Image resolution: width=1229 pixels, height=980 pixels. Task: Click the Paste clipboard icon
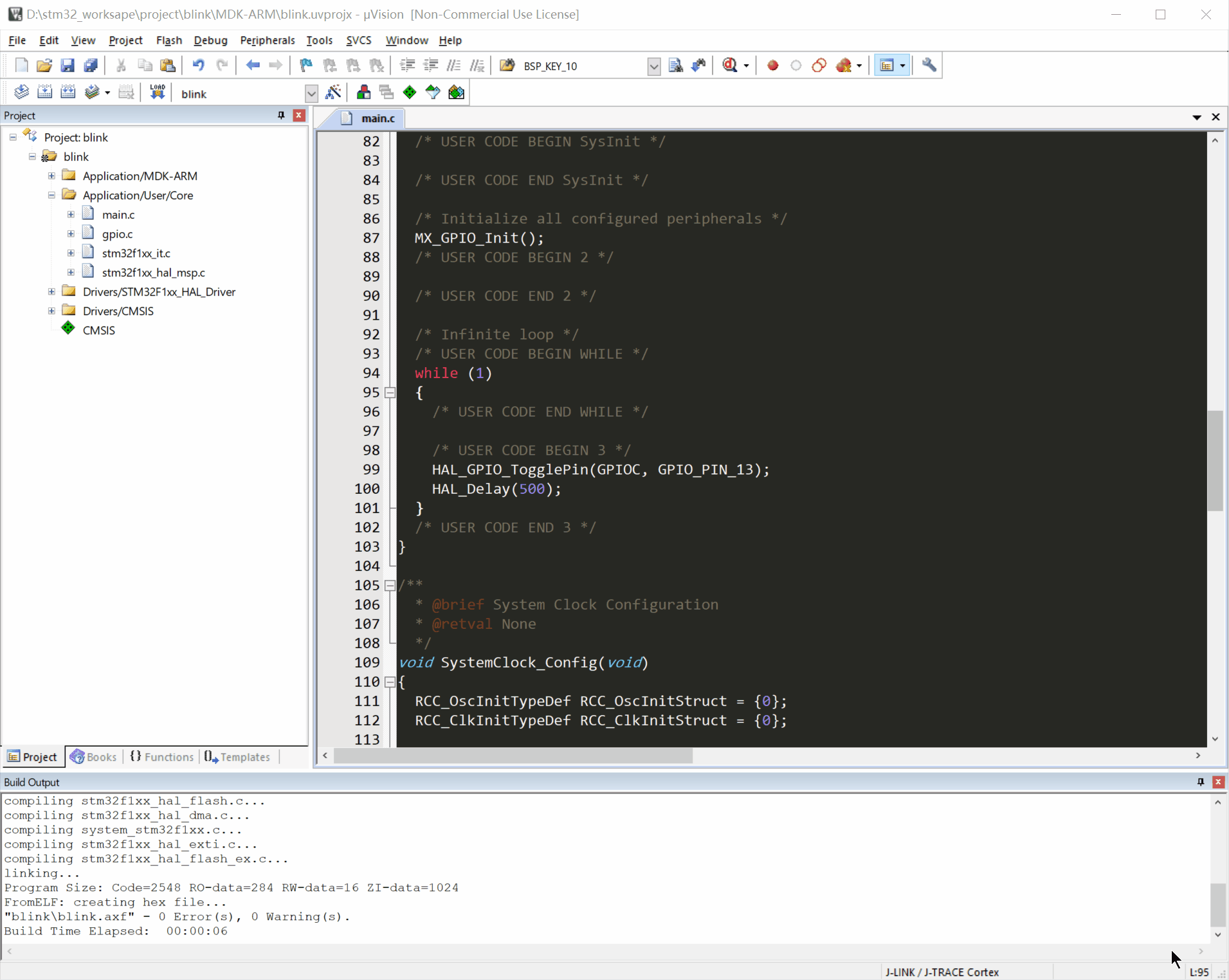pyautogui.click(x=168, y=66)
